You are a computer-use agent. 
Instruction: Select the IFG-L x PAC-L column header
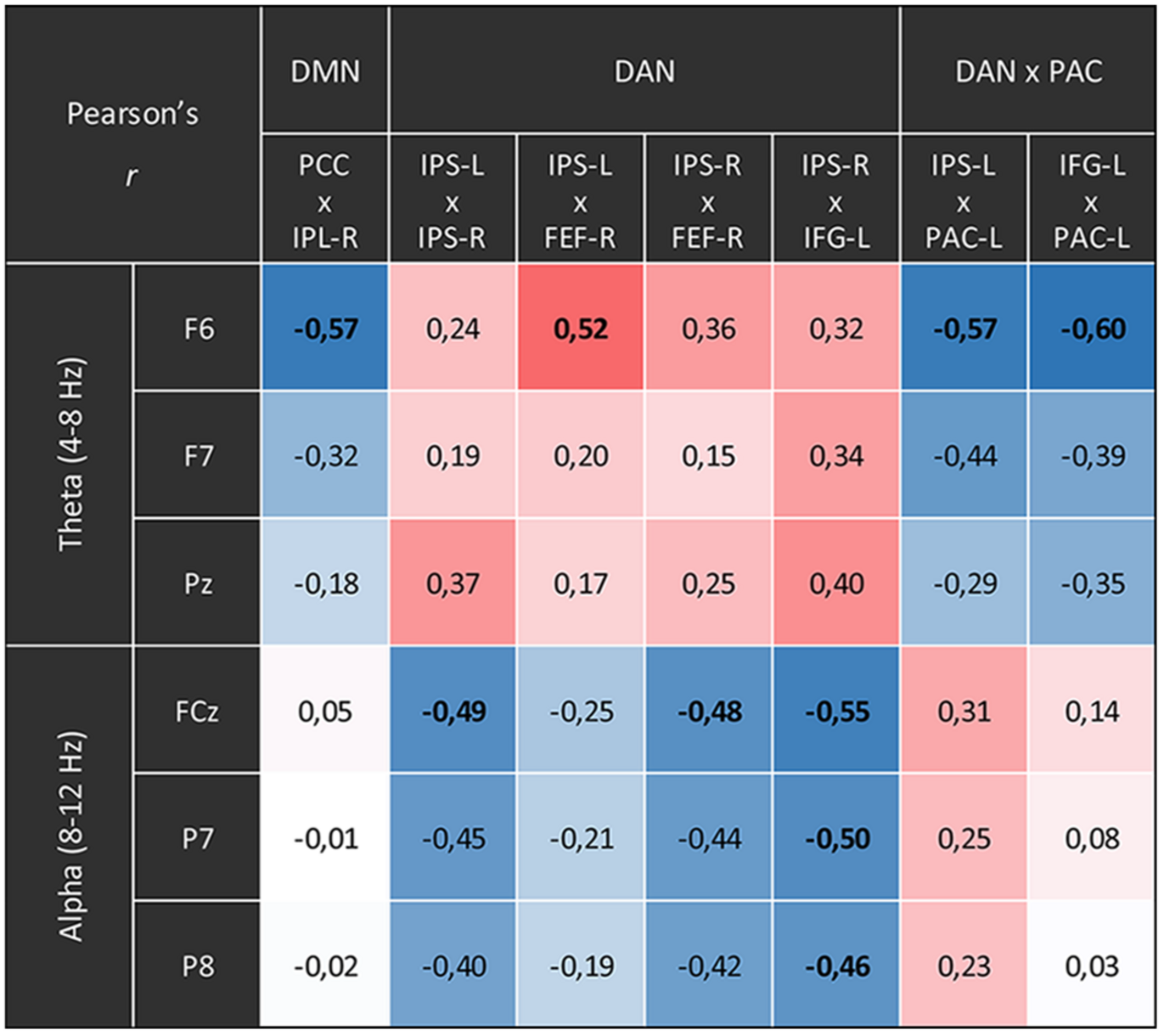tap(1092, 201)
